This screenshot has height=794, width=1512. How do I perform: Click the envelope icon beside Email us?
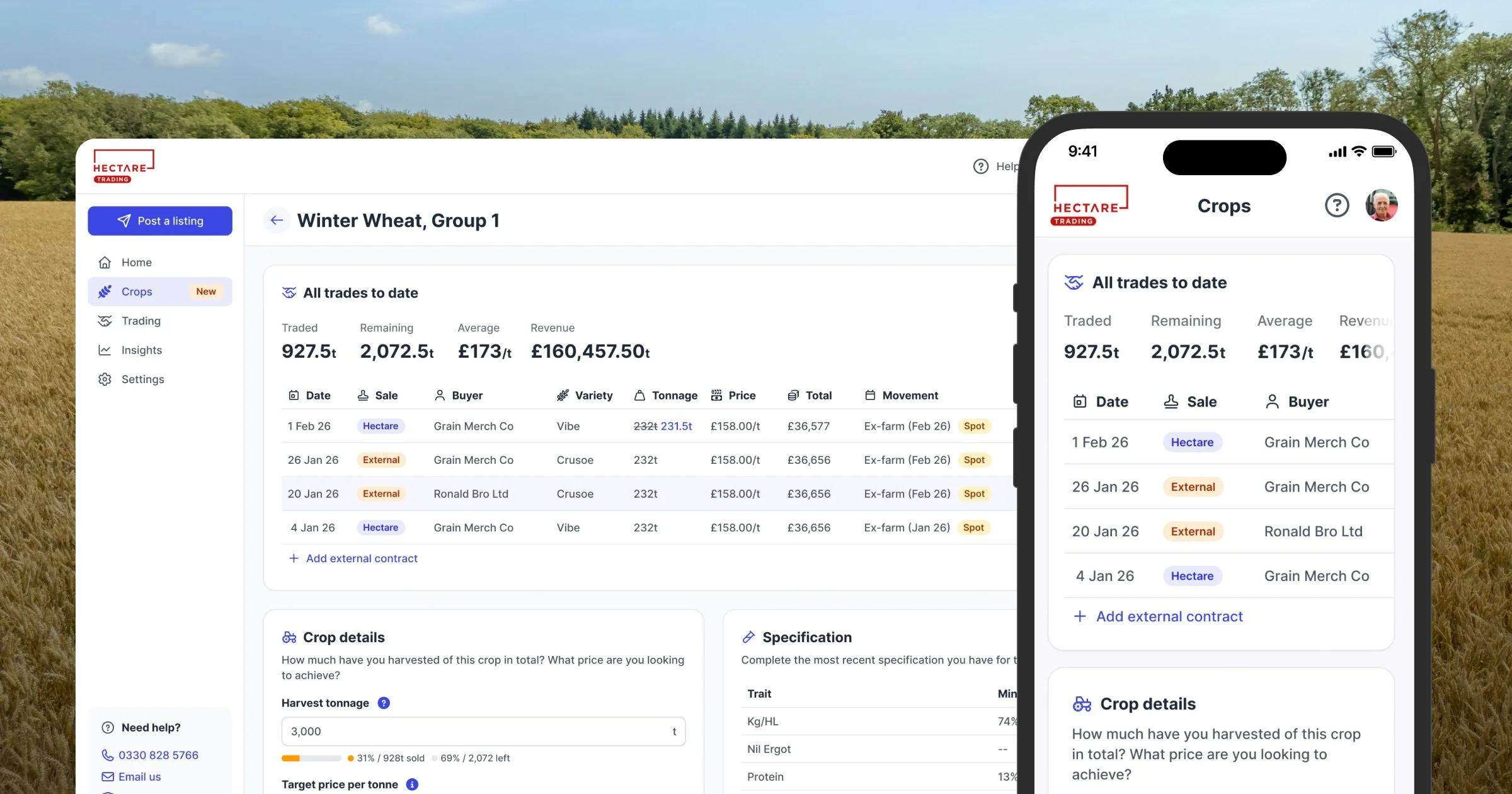[x=107, y=776]
